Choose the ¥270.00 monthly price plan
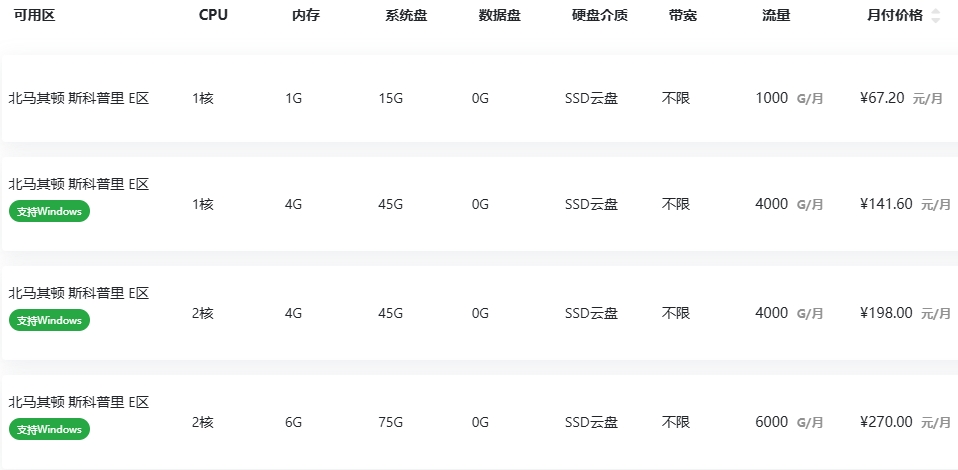958x470 pixels. pos(886,422)
